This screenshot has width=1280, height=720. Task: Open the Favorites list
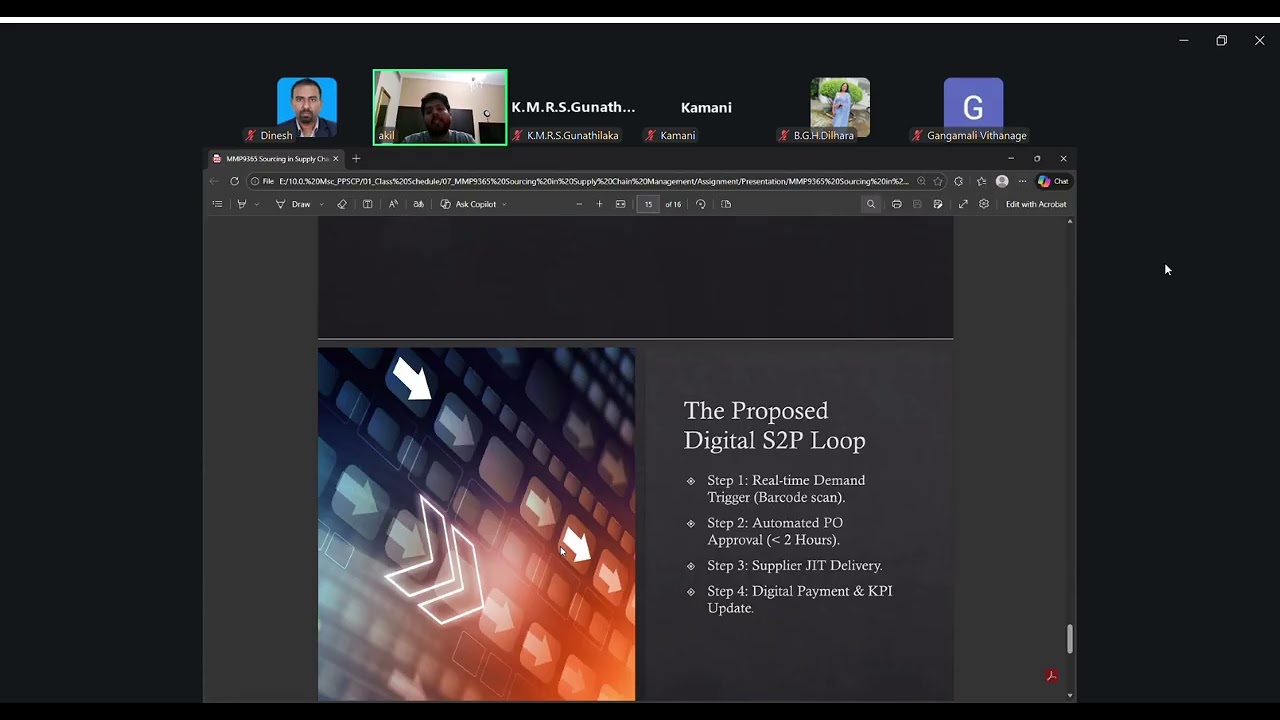pos(981,181)
